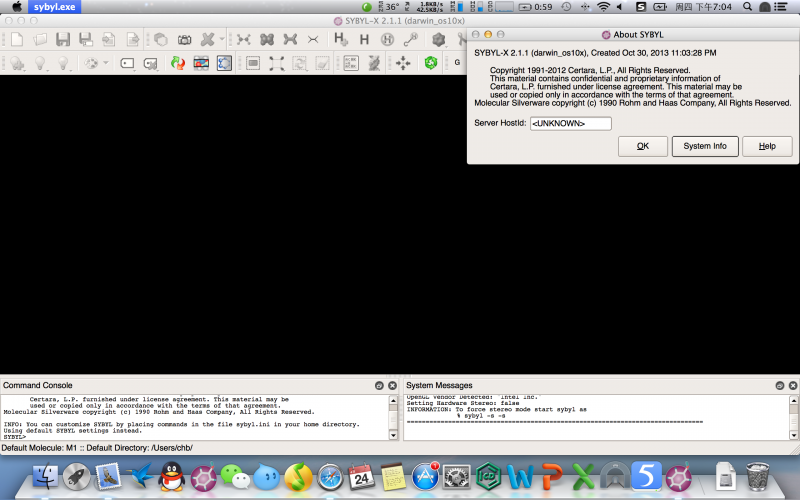Click the green-red rotating arrows icon
This screenshot has height=500, width=800.
click(178, 63)
